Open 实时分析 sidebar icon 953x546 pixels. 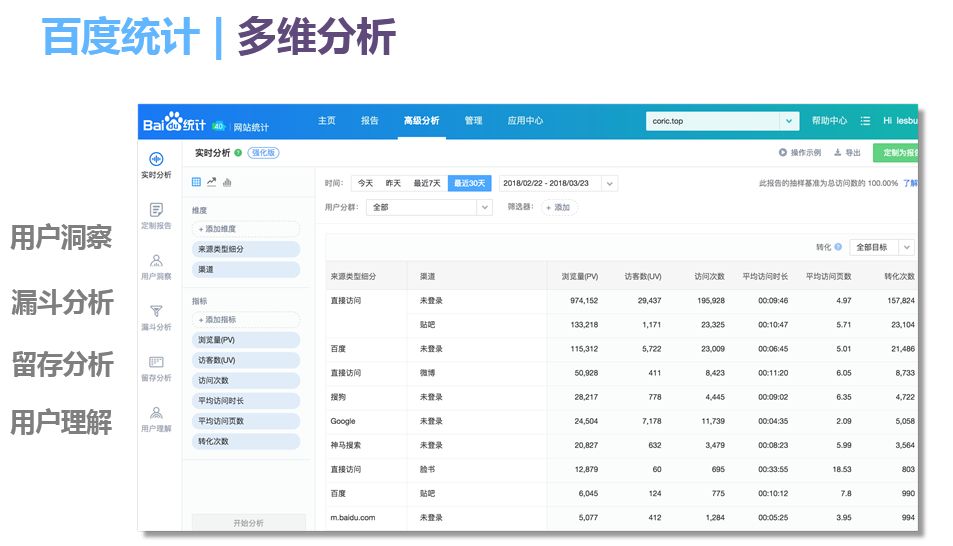(x=156, y=159)
